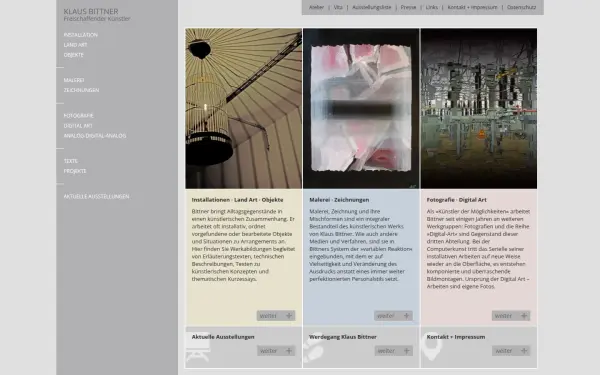Click weiter button in Kontakt + Impressum card
Viewport: 600px width, 375px height.
[x=511, y=351]
